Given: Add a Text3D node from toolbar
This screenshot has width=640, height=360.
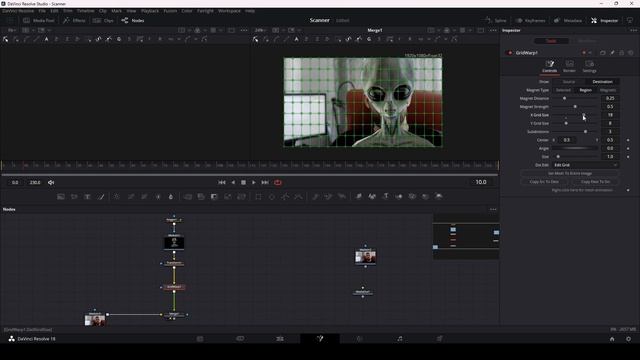Looking at the screenshot, I should coord(385,197).
